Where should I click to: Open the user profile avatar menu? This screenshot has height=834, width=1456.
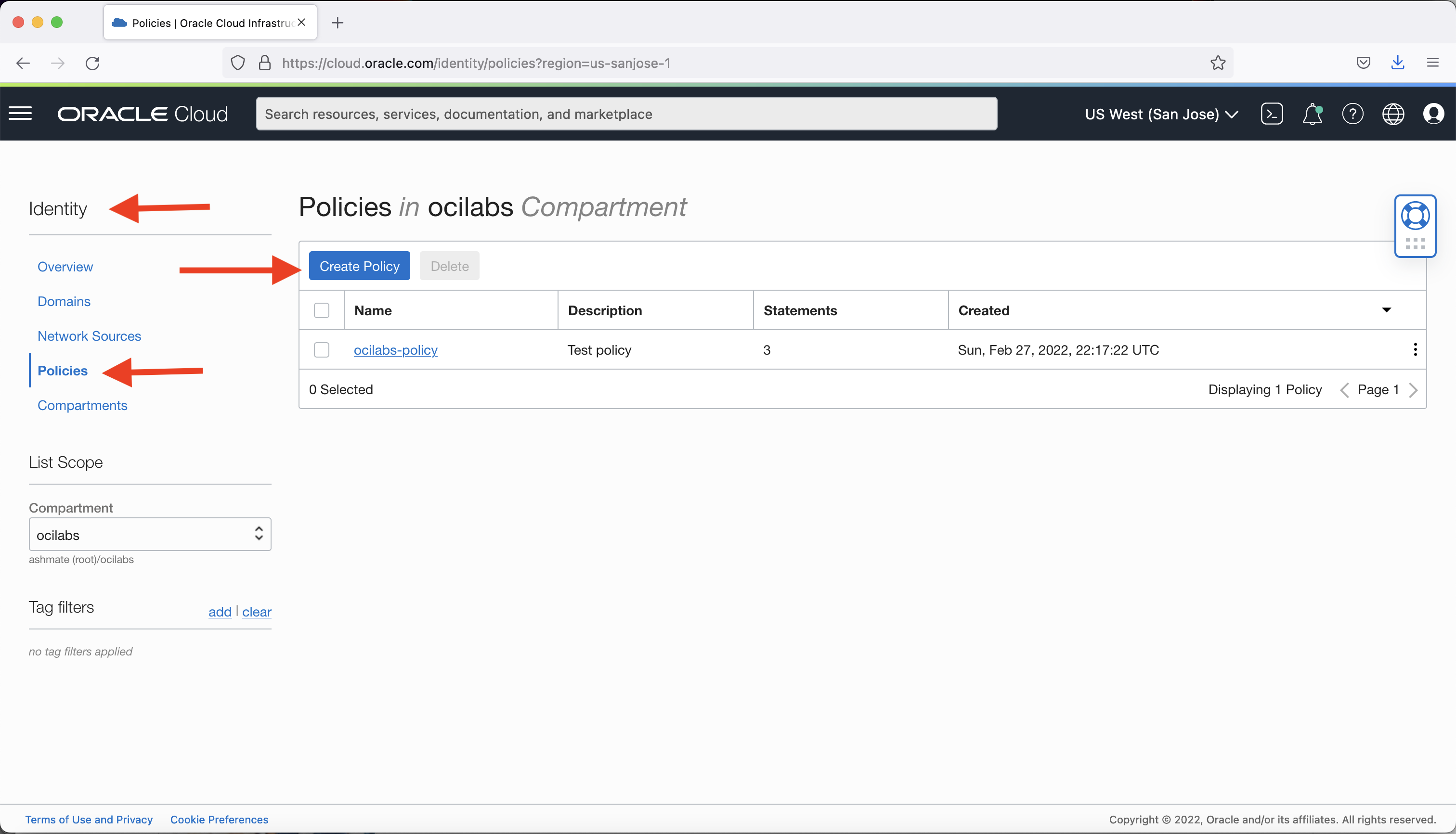1435,114
